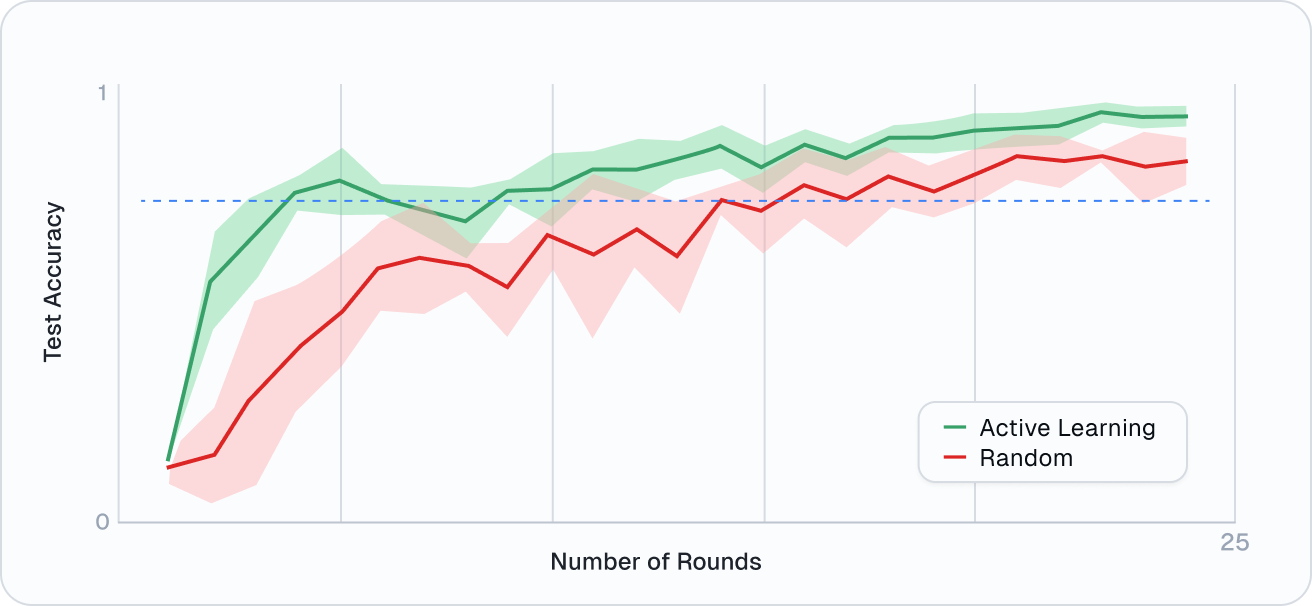Select the red line swatch in legend
The width and height of the screenshot is (1312, 606).
coord(955,458)
